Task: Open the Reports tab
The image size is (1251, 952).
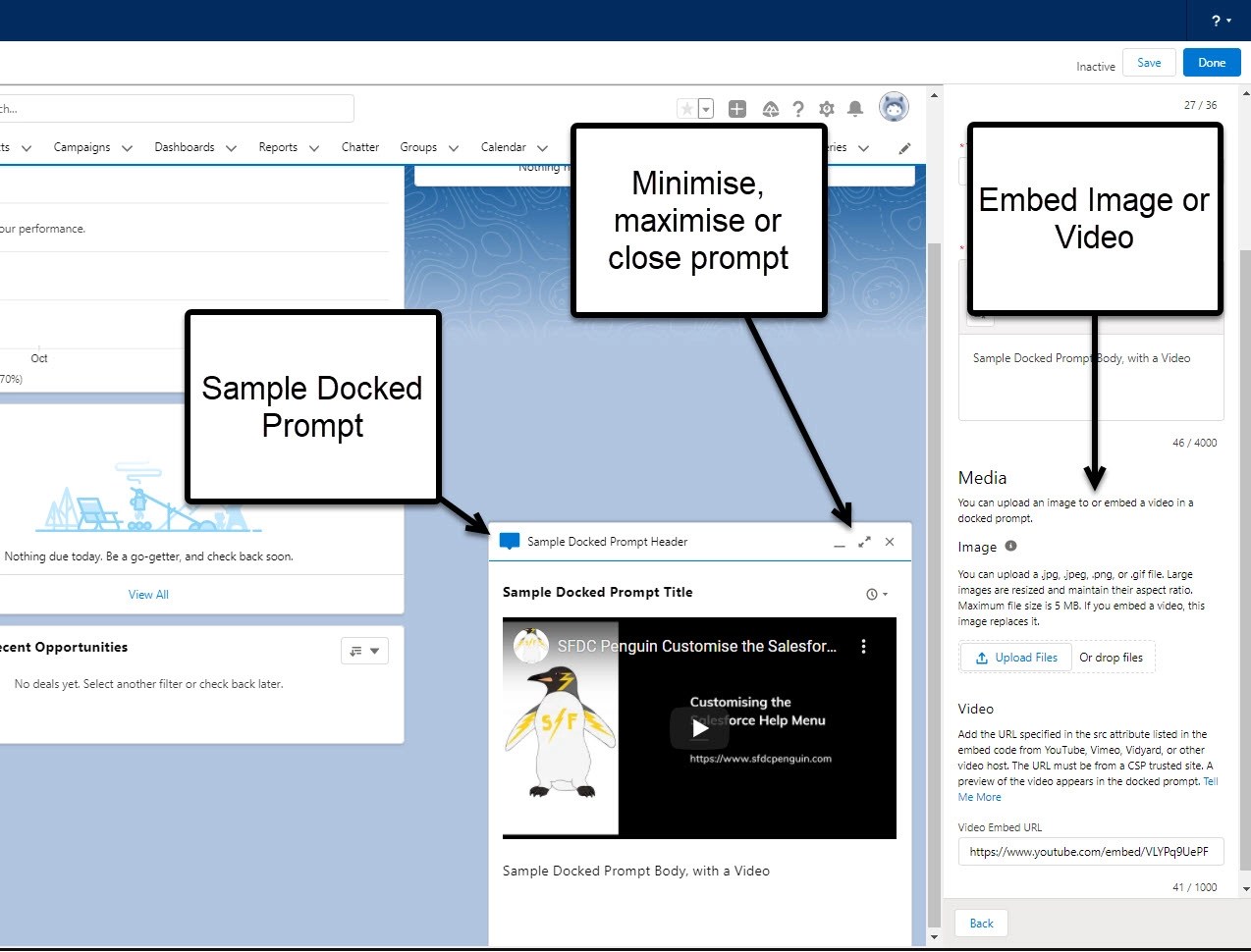Action: (x=278, y=147)
